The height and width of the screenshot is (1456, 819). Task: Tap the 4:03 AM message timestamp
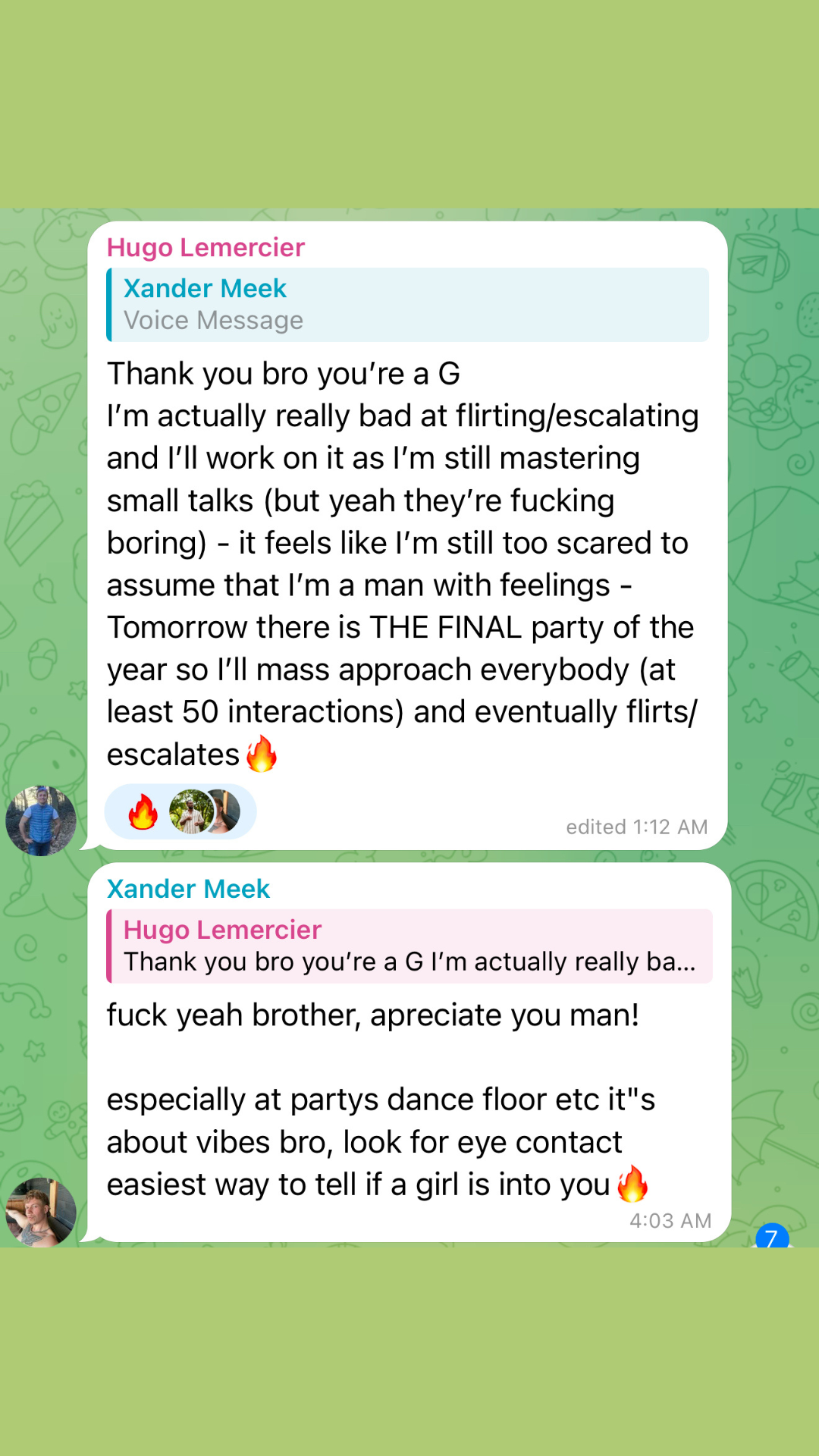pos(670,1220)
